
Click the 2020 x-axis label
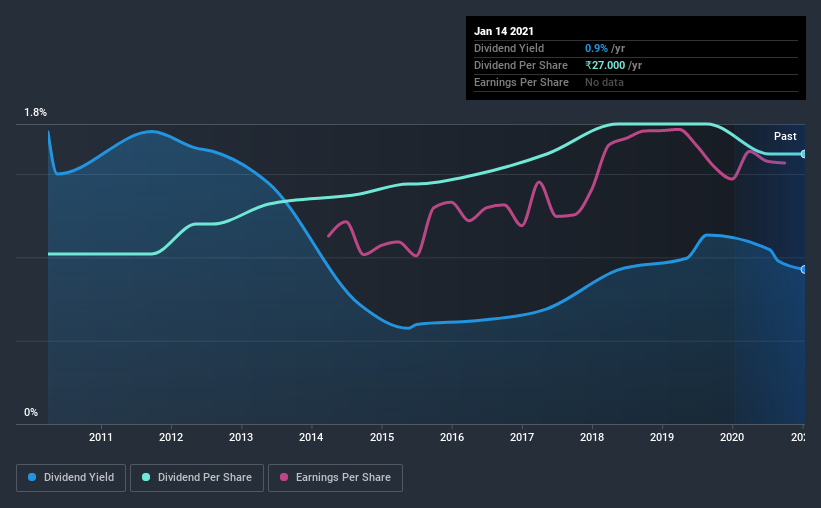click(732, 437)
